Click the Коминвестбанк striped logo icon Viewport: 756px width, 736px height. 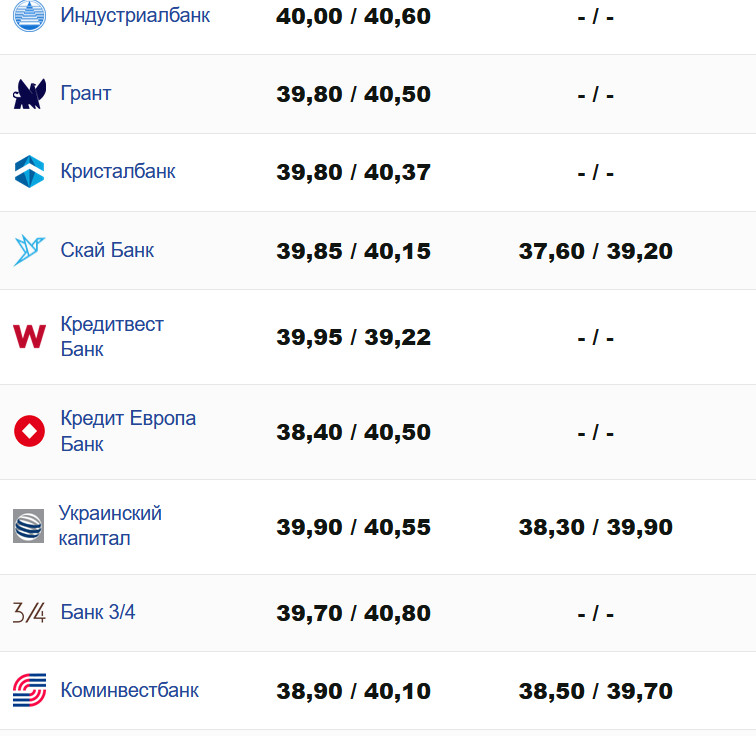coord(29,690)
